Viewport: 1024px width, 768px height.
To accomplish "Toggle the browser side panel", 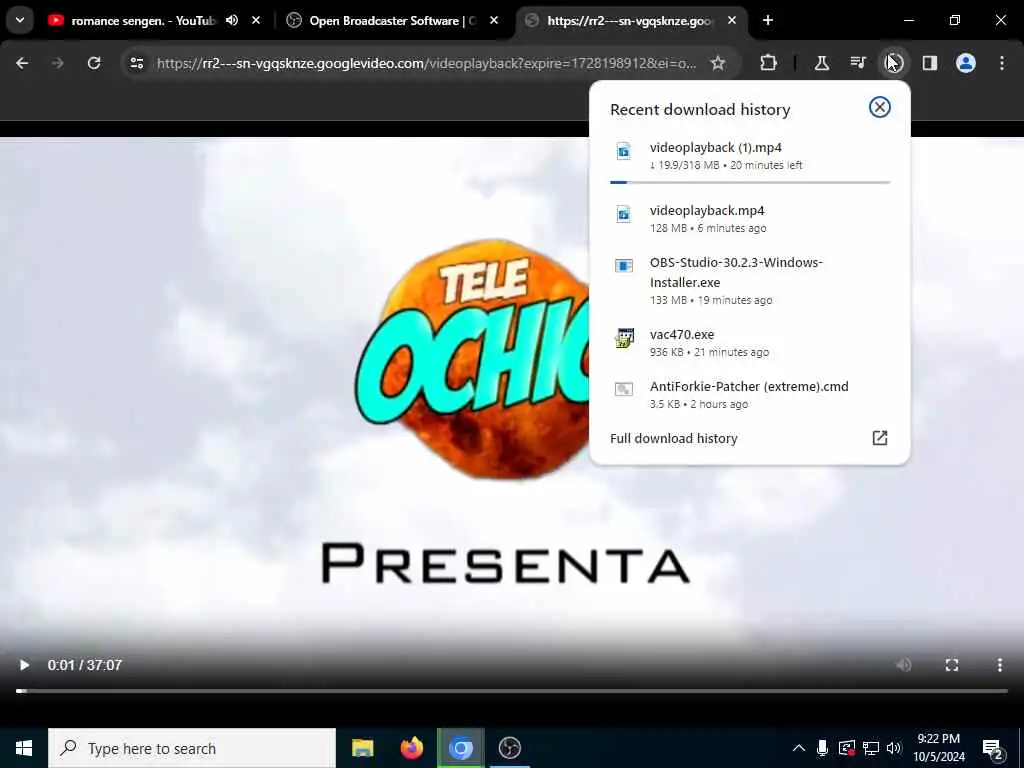I will 929,63.
